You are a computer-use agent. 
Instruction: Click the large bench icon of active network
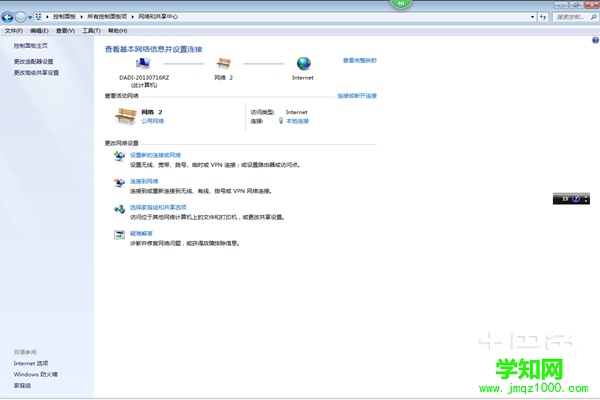[126, 116]
